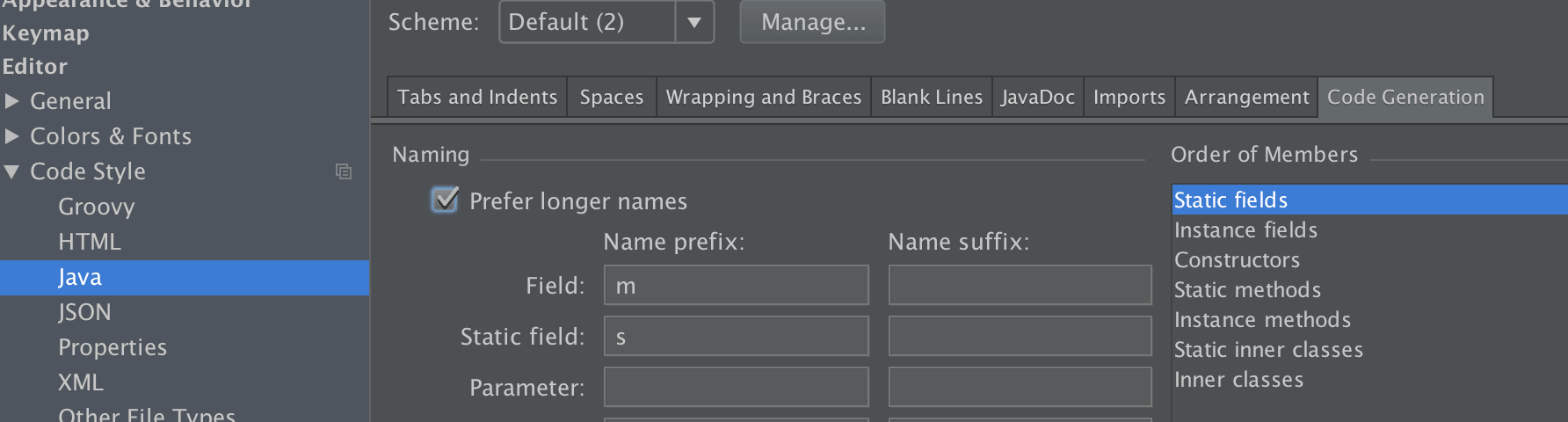Choose Constructors in the members list
Image resolution: width=1568 pixels, height=422 pixels.
point(1237,260)
